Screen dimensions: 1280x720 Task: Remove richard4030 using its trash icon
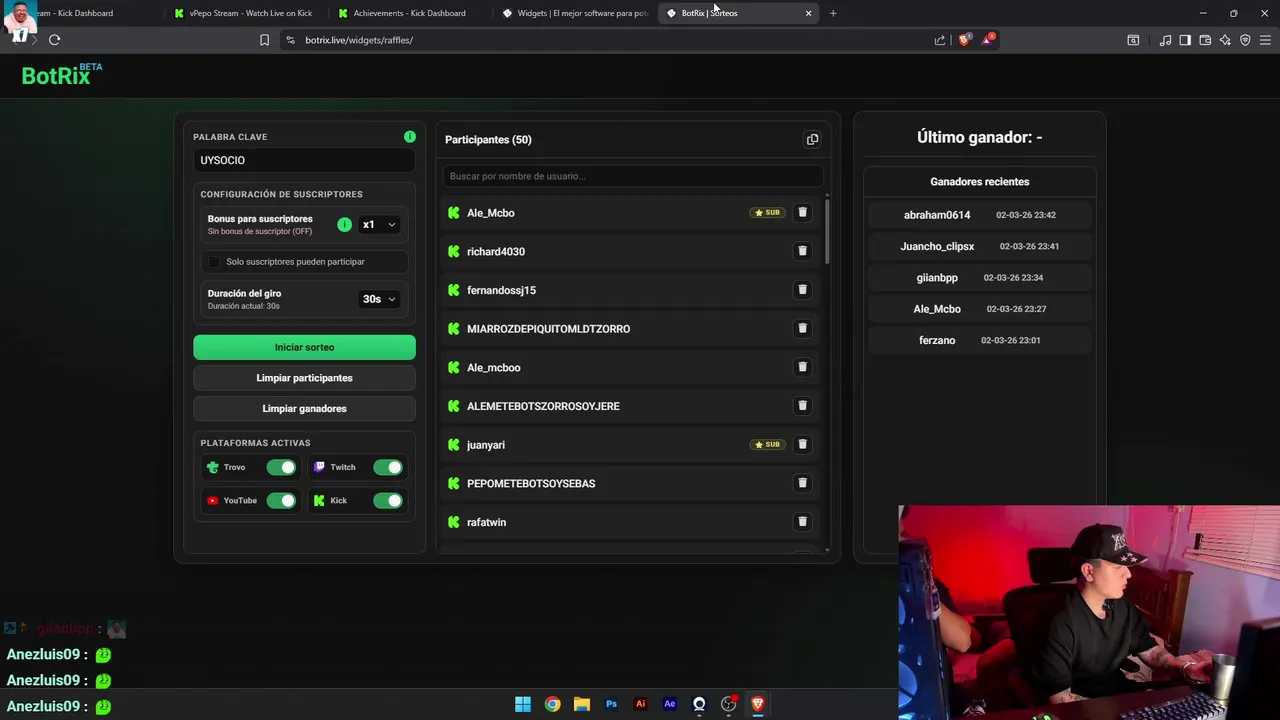pyautogui.click(x=802, y=251)
